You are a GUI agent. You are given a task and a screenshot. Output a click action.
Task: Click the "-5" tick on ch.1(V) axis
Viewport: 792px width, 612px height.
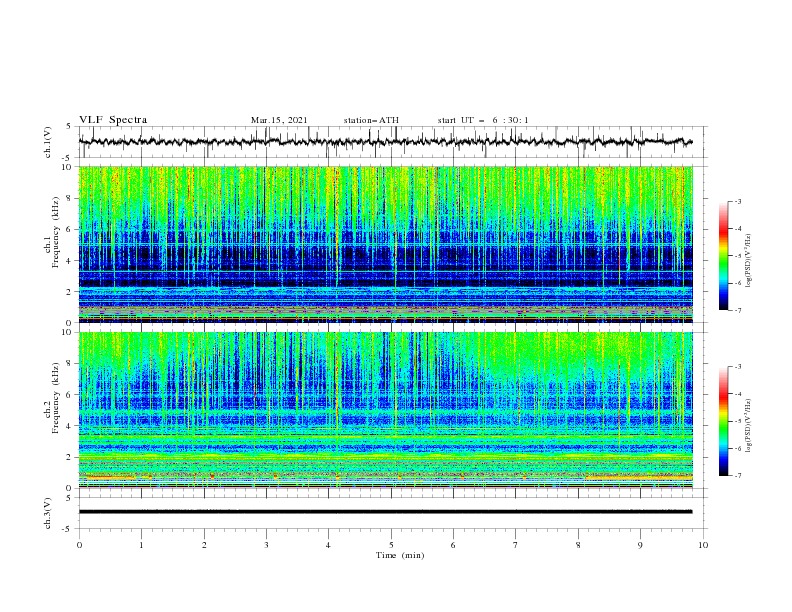68,158
